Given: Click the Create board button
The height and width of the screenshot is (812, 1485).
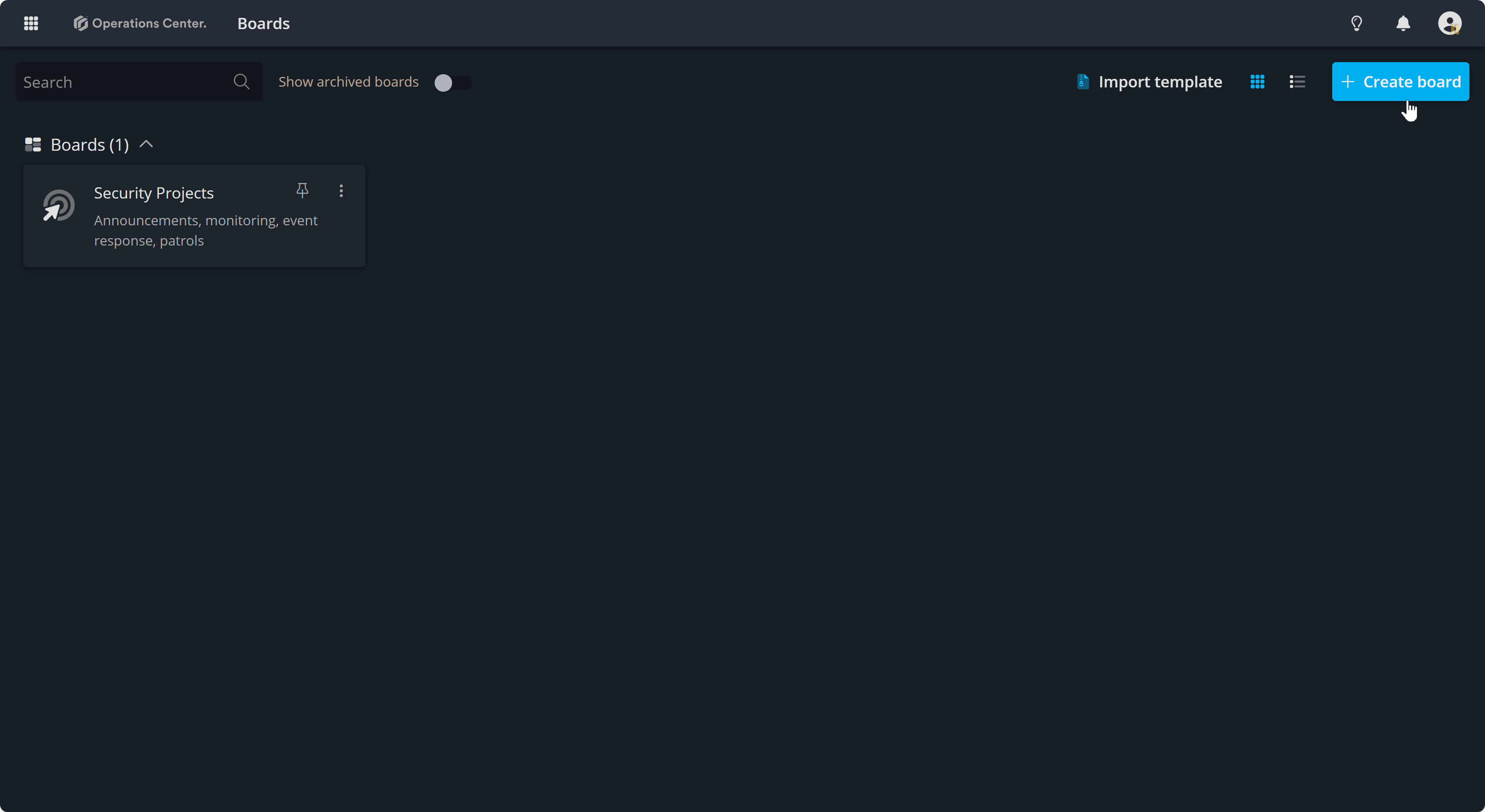Looking at the screenshot, I should [x=1400, y=82].
